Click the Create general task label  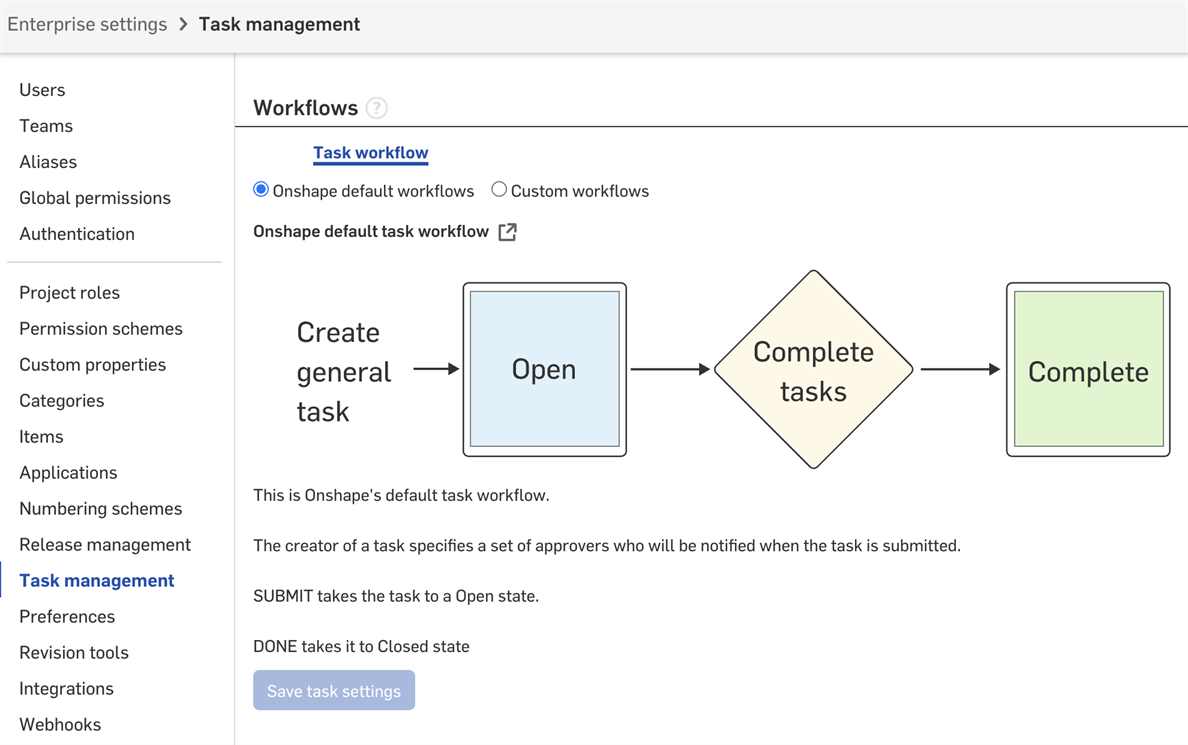344,371
